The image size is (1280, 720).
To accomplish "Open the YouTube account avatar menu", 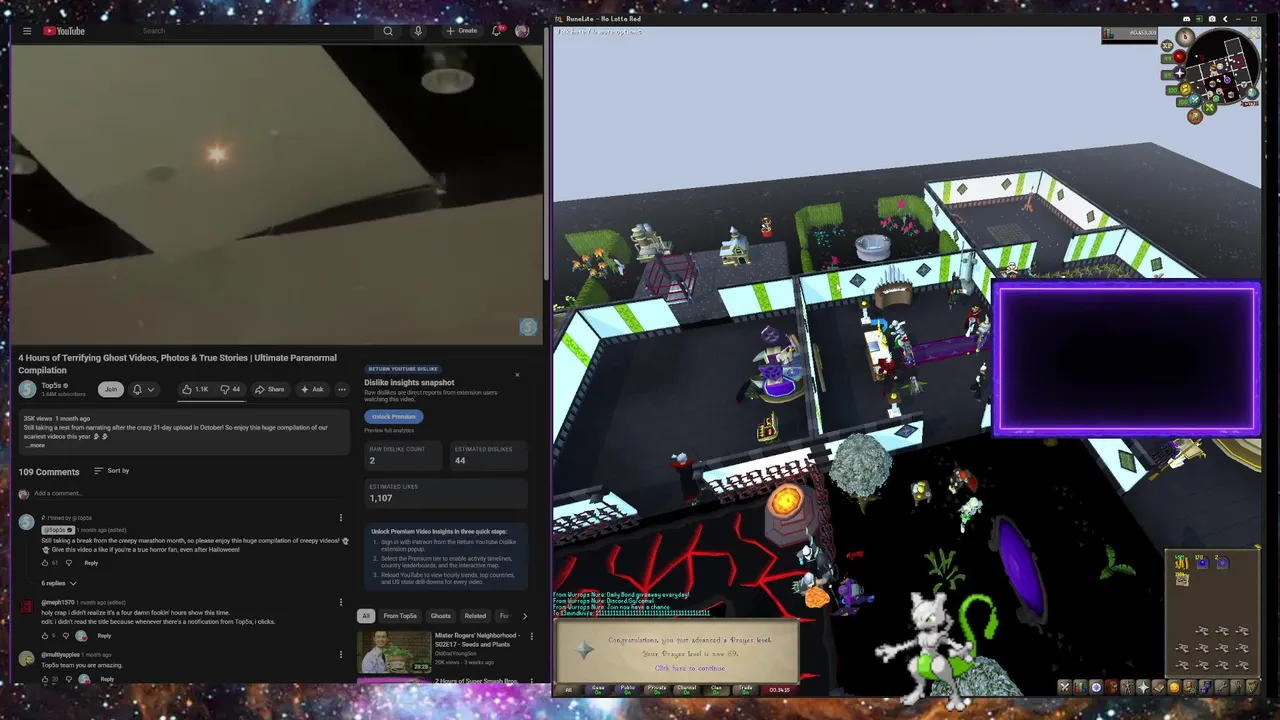I will point(522,31).
